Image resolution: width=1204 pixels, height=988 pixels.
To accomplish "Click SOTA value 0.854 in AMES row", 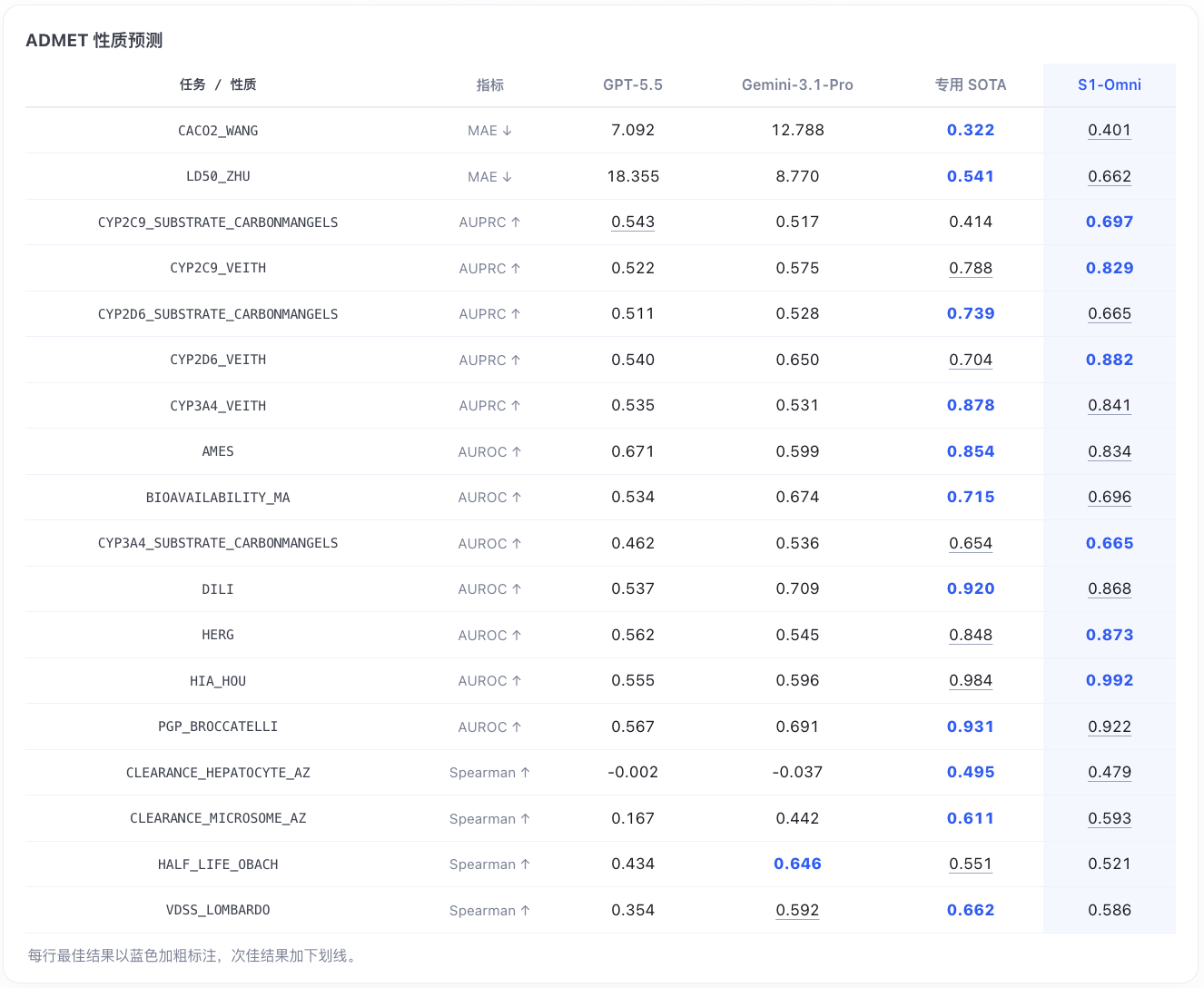I will tap(971, 451).
